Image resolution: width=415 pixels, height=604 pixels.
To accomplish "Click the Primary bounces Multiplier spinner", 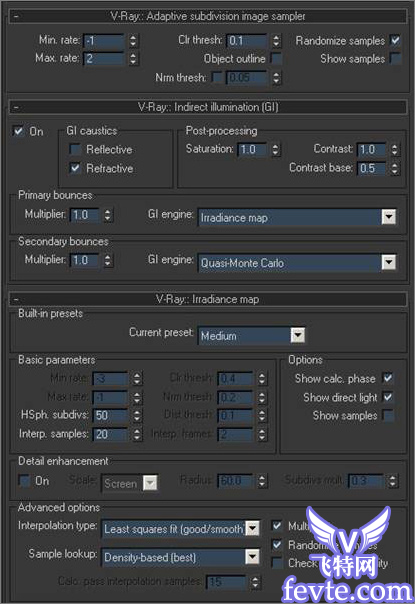I will click(108, 215).
